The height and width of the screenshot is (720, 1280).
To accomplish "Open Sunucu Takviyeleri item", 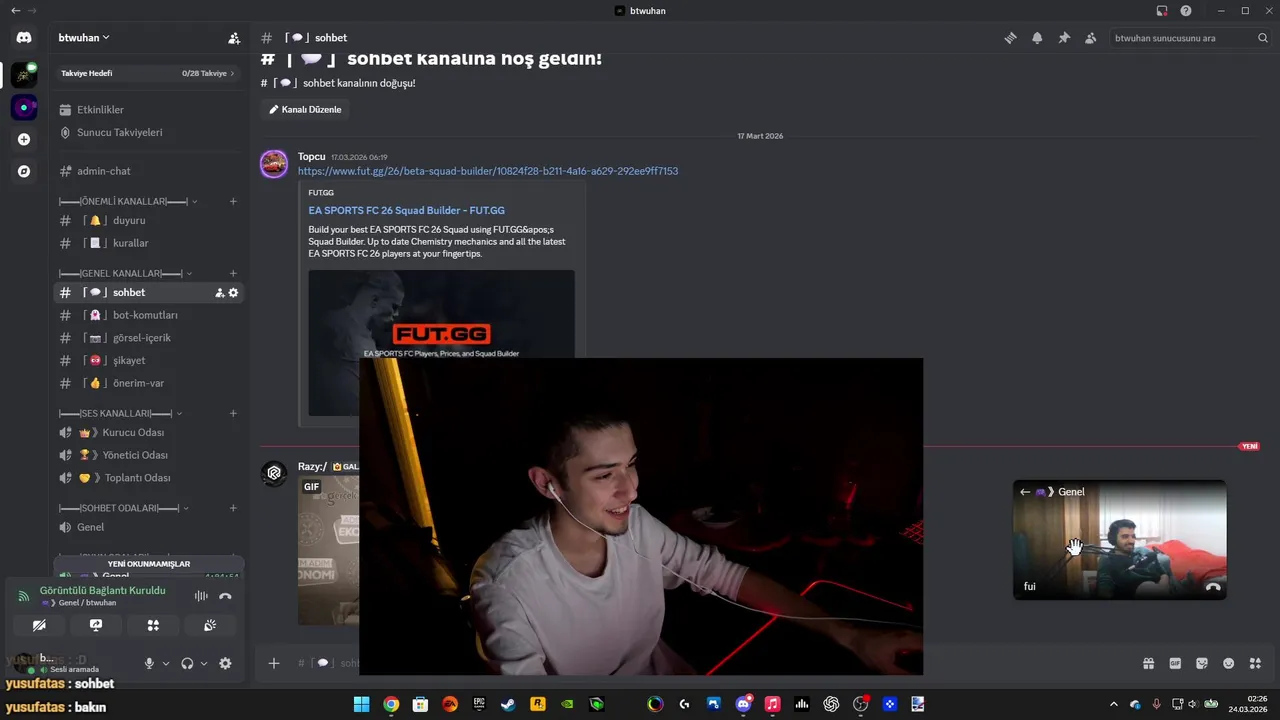I will click(x=148, y=133).
